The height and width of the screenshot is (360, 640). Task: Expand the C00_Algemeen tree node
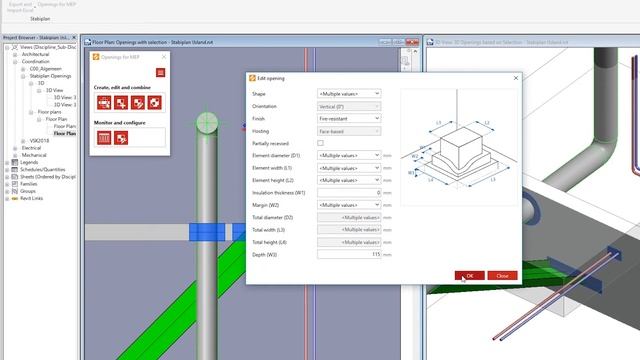coord(23,69)
